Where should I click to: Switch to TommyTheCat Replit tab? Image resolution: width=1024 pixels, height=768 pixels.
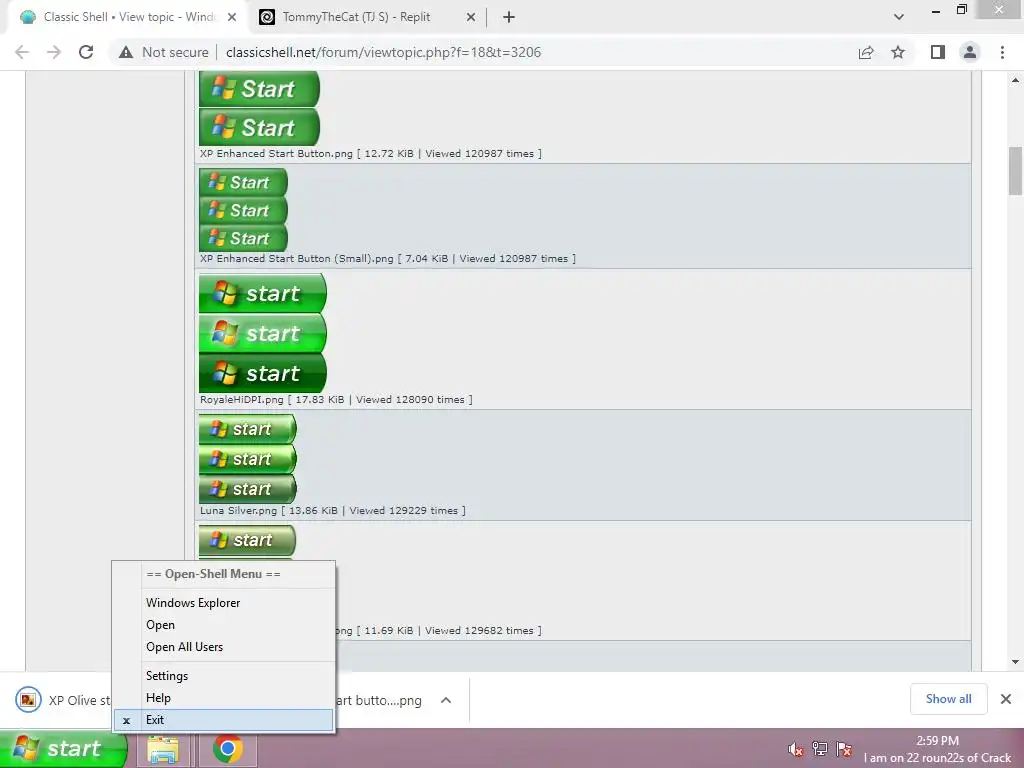pyautogui.click(x=366, y=17)
